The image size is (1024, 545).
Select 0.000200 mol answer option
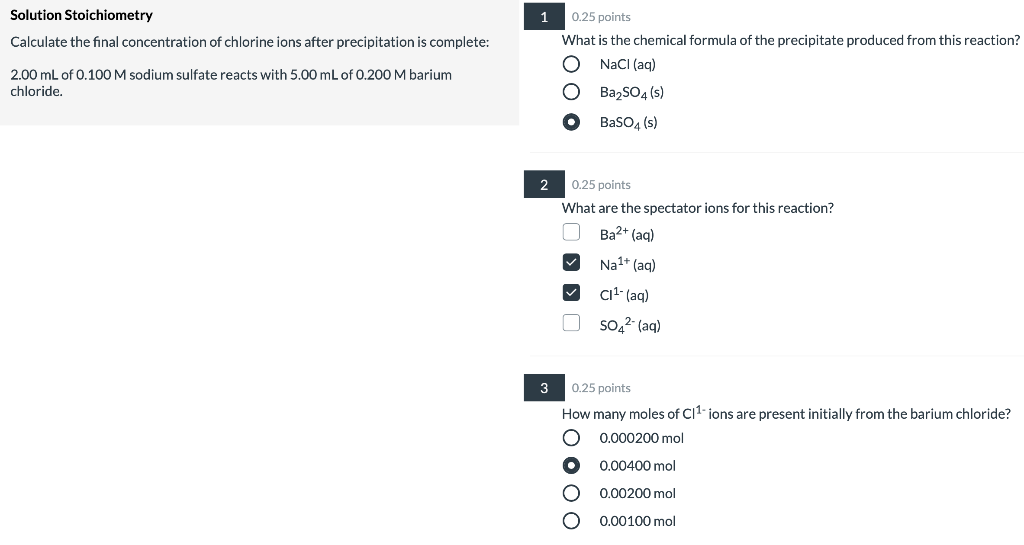pos(571,438)
